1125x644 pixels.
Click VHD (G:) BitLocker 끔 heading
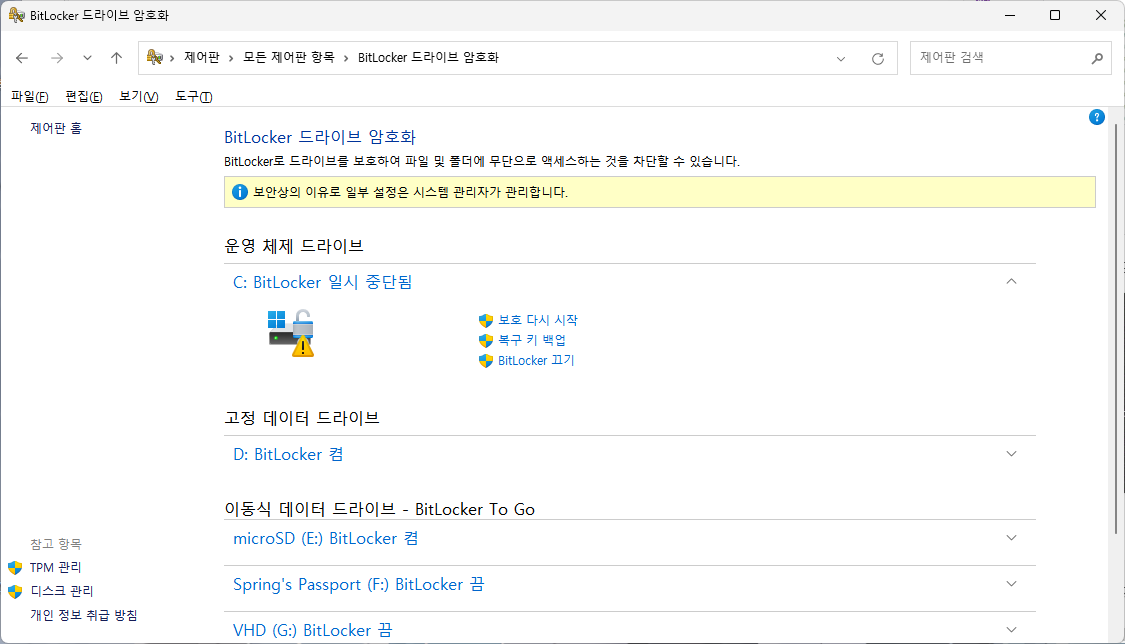coord(312,630)
